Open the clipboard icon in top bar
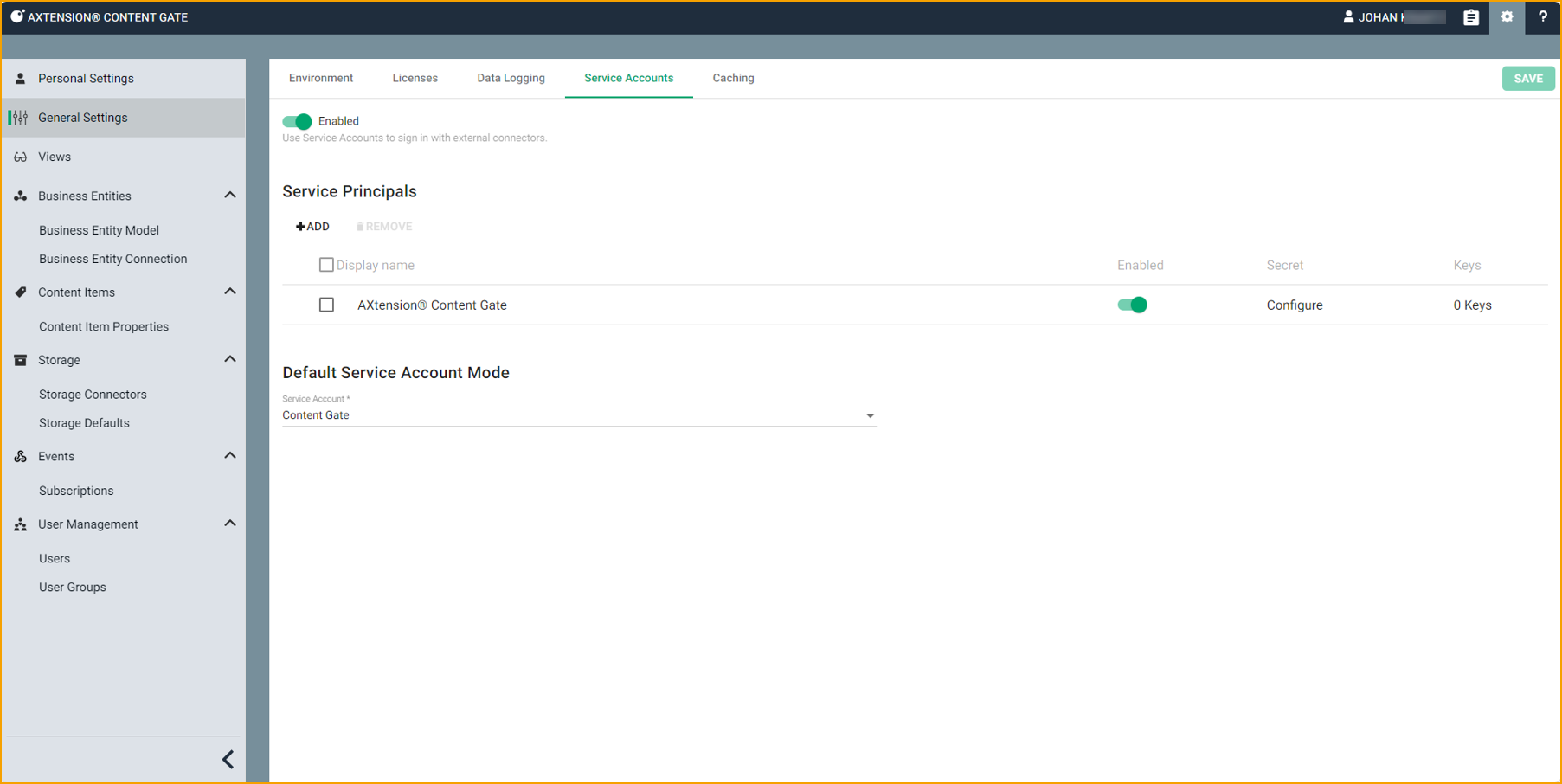 [1470, 17]
